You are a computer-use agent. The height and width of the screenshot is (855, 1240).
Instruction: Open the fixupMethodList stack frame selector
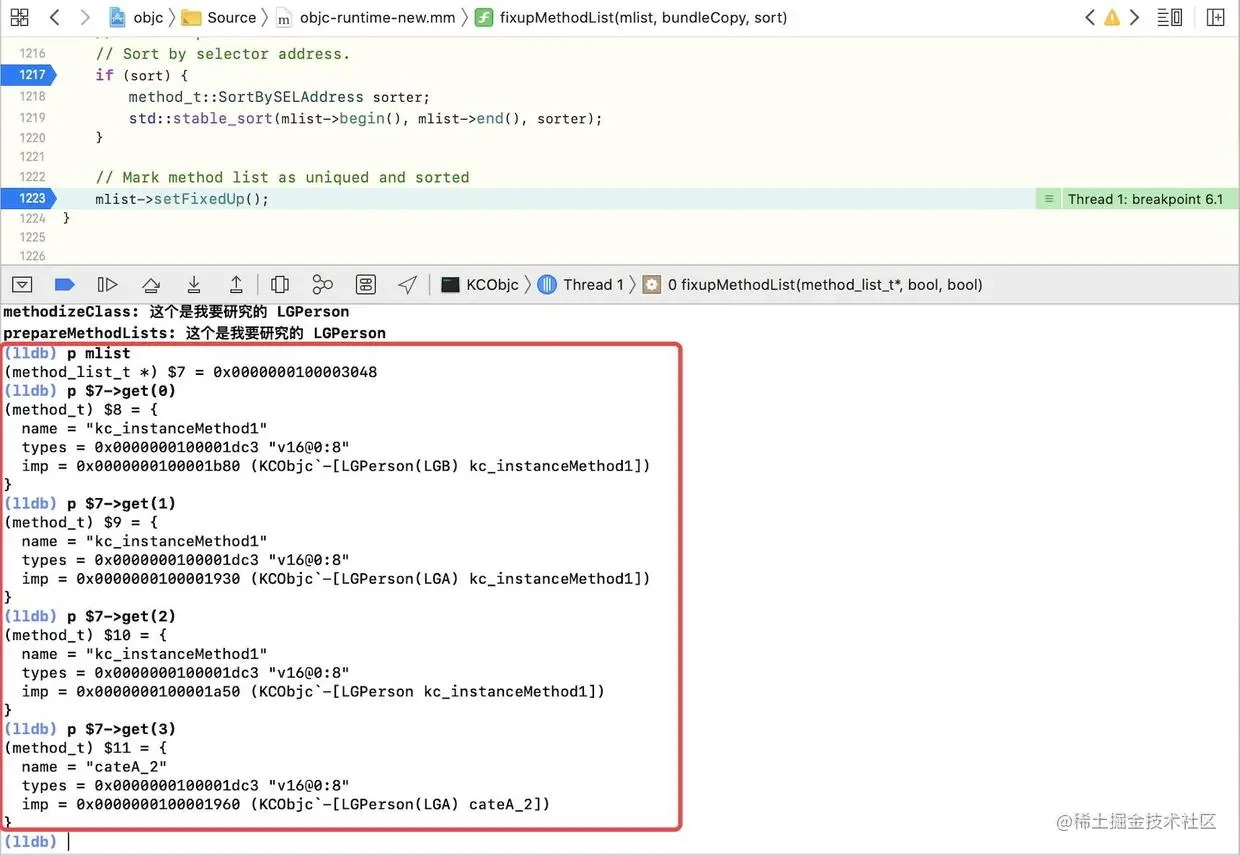tap(825, 285)
